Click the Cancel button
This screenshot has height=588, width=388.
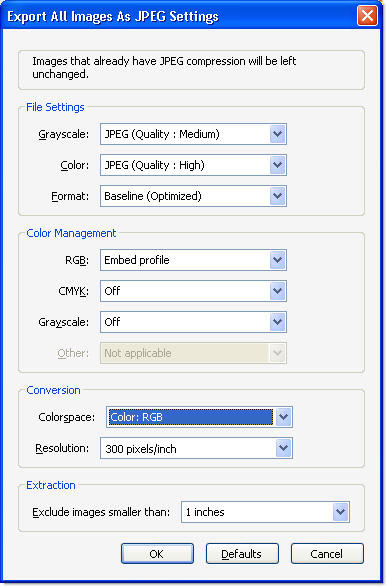point(327,554)
